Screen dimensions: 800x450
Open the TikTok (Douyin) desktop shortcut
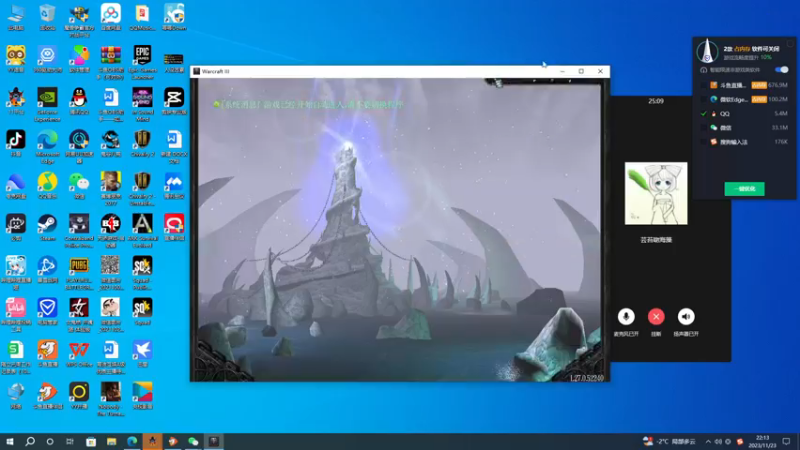(16, 143)
